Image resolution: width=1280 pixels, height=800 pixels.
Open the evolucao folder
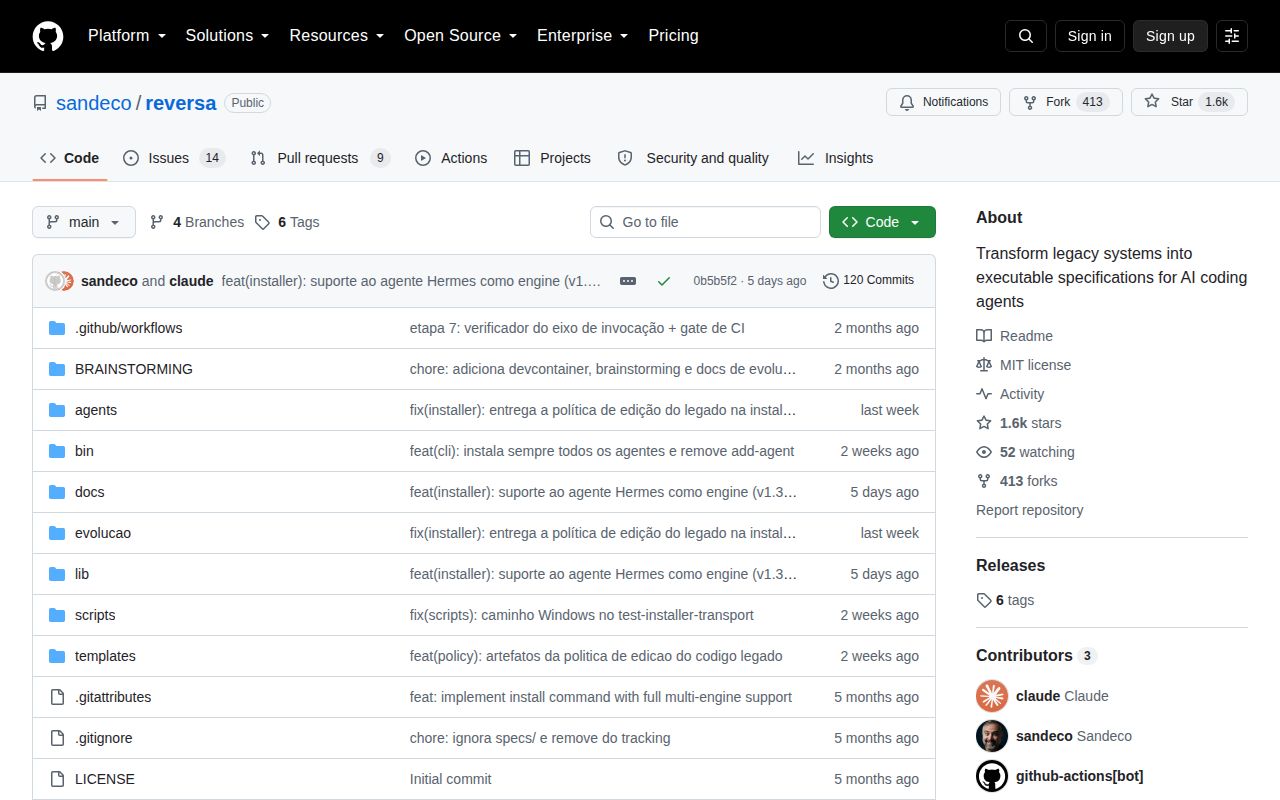tap(103, 533)
